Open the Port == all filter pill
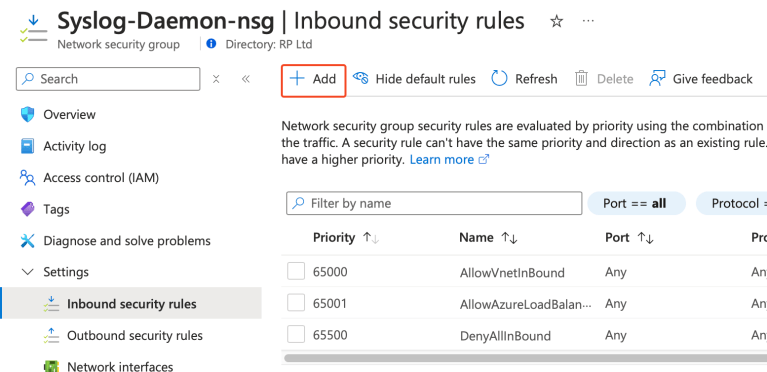The width and height of the screenshot is (767, 372). point(635,203)
